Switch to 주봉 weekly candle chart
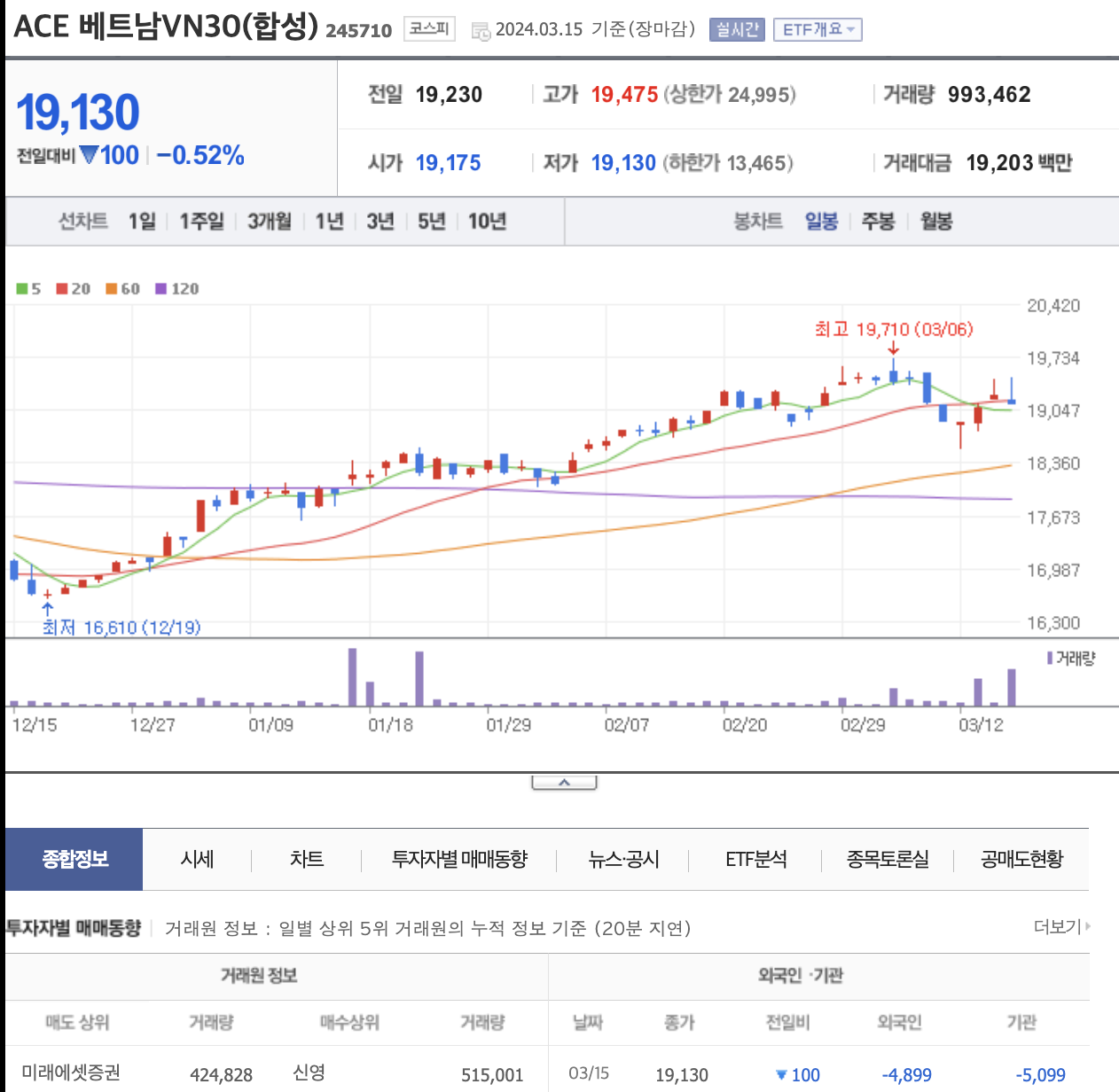The width and height of the screenshot is (1119, 1092). pyautogui.click(x=879, y=222)
